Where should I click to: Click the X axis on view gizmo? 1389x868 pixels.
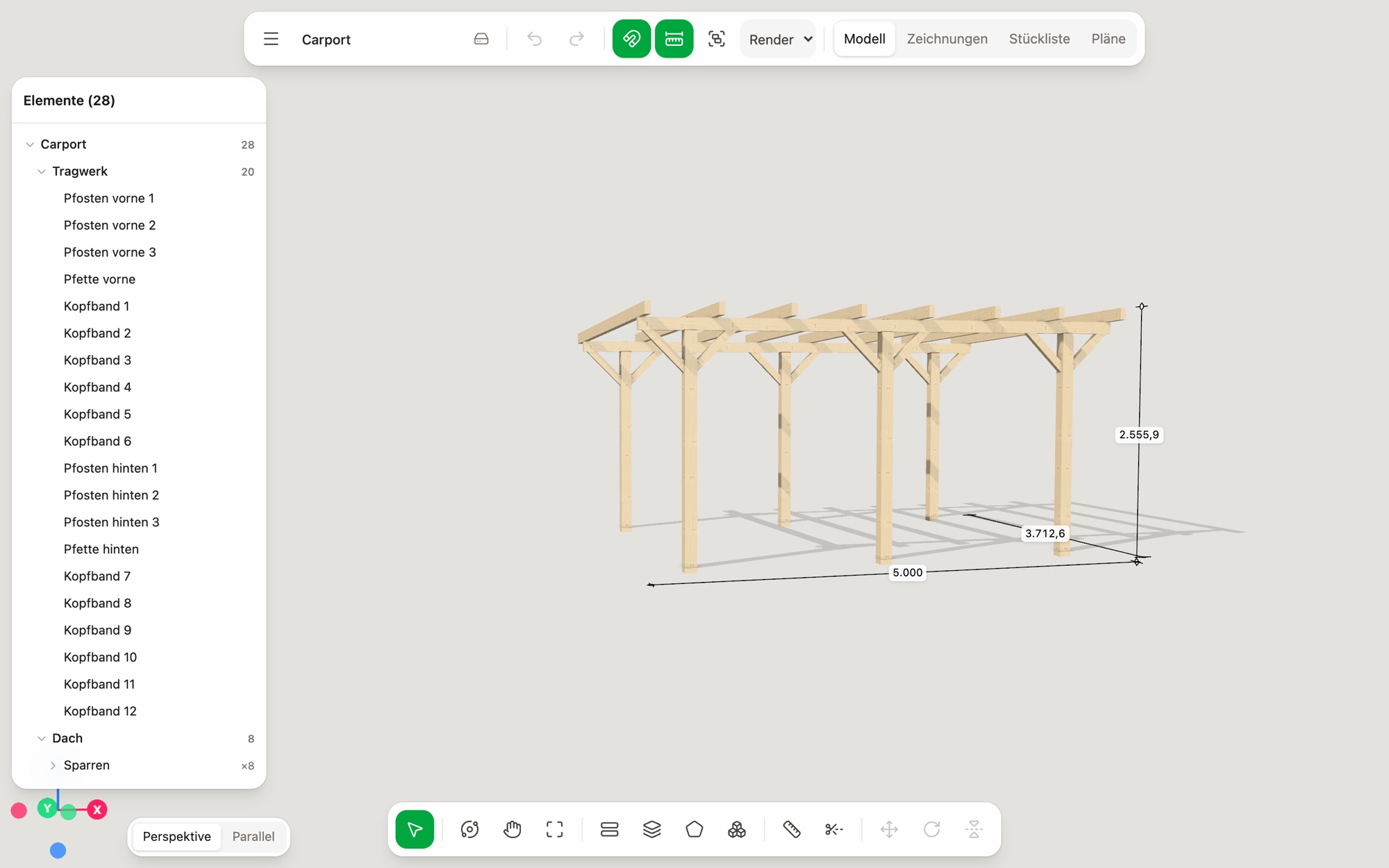97,810
